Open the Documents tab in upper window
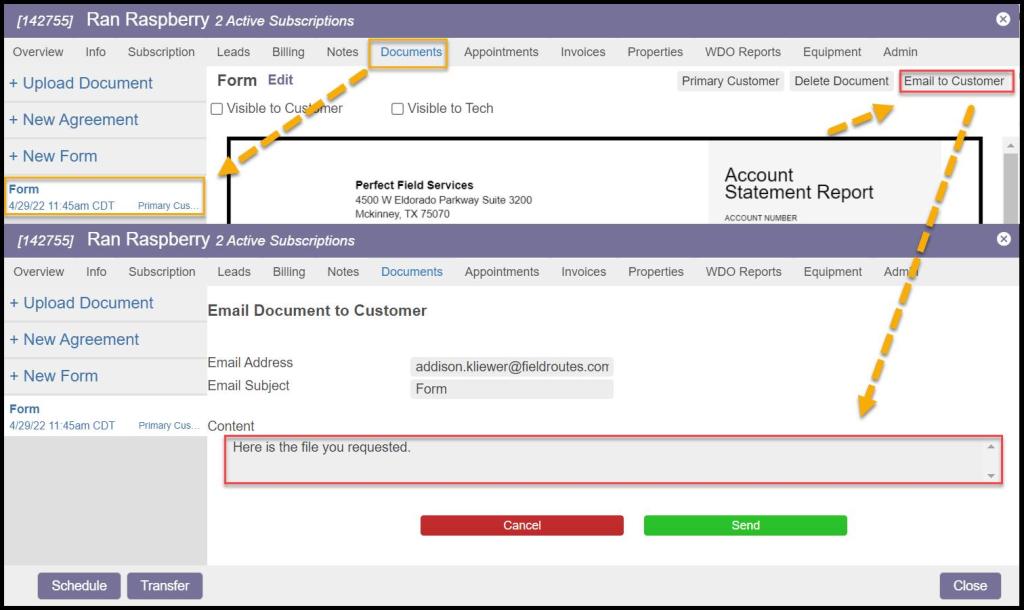This screenshot has height=610, width=1024. [x=411, y=52]
